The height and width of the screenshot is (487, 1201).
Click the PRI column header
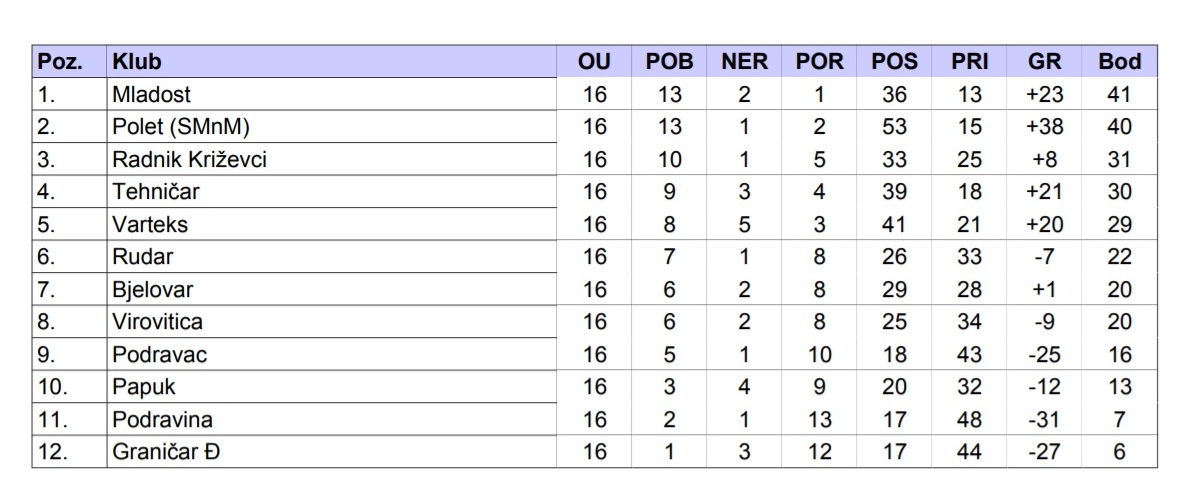coord(969,61)
